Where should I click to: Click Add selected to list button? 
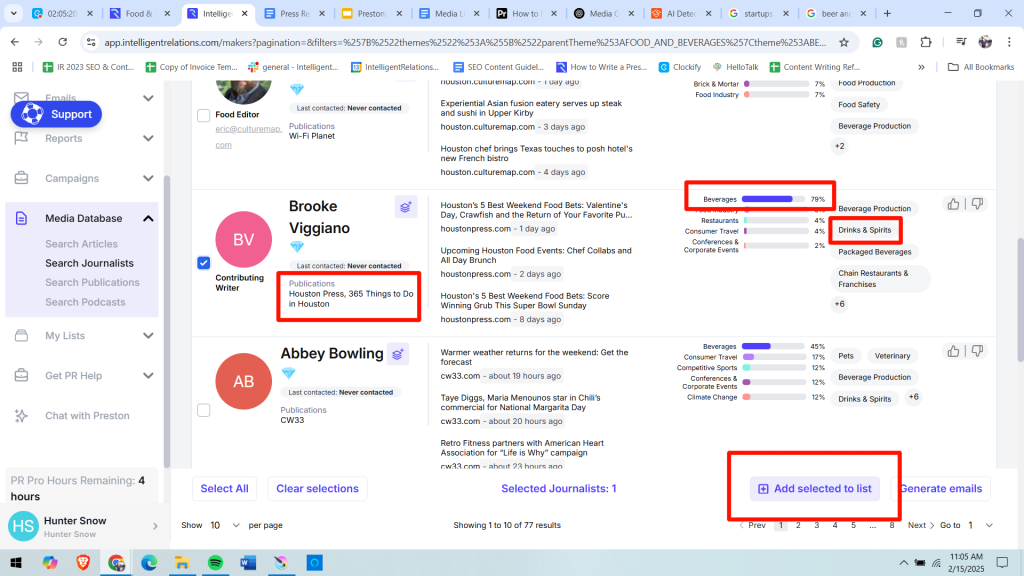814,488
